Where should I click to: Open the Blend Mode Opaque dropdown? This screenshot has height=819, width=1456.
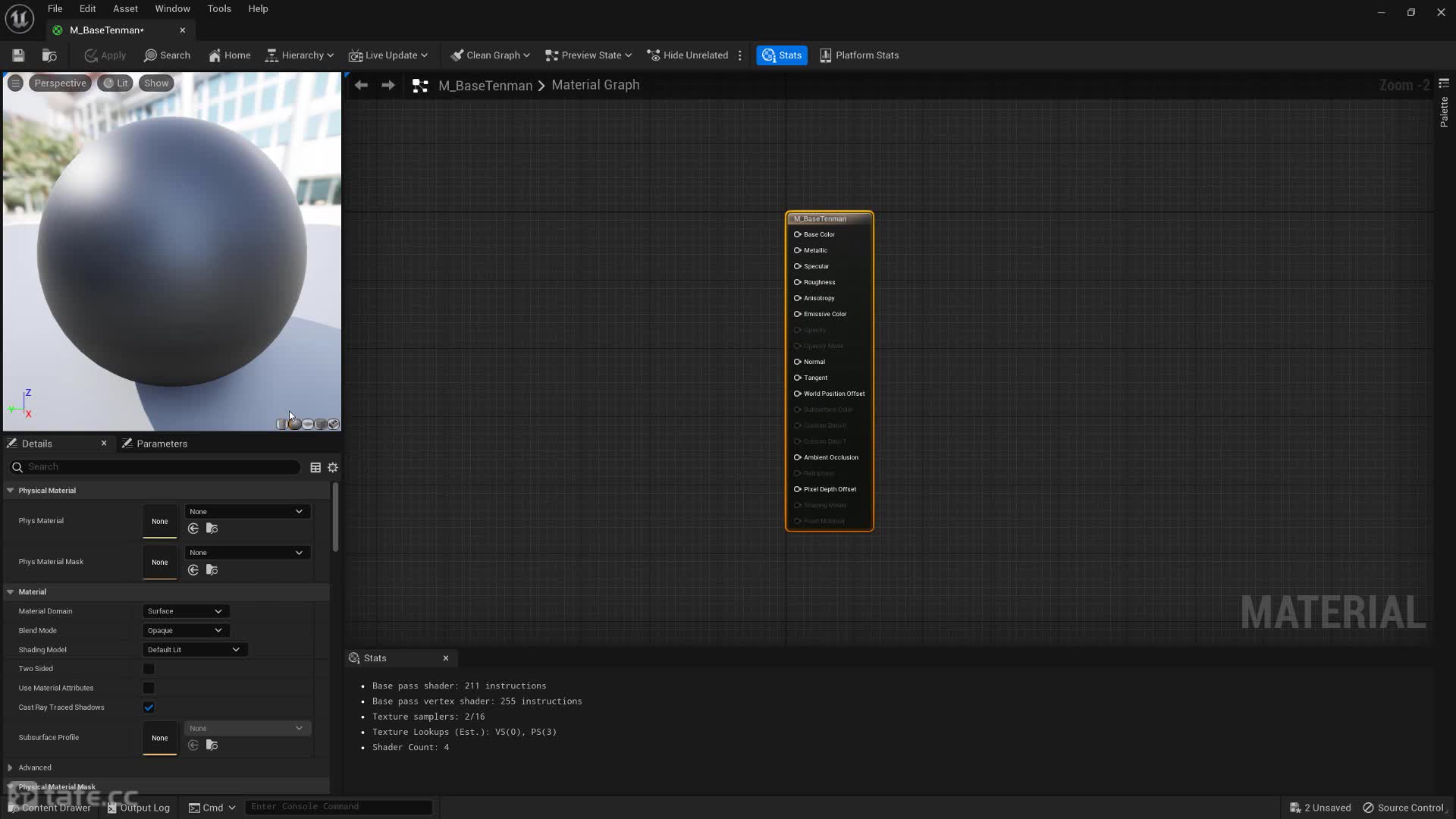[x=186, y=631]
